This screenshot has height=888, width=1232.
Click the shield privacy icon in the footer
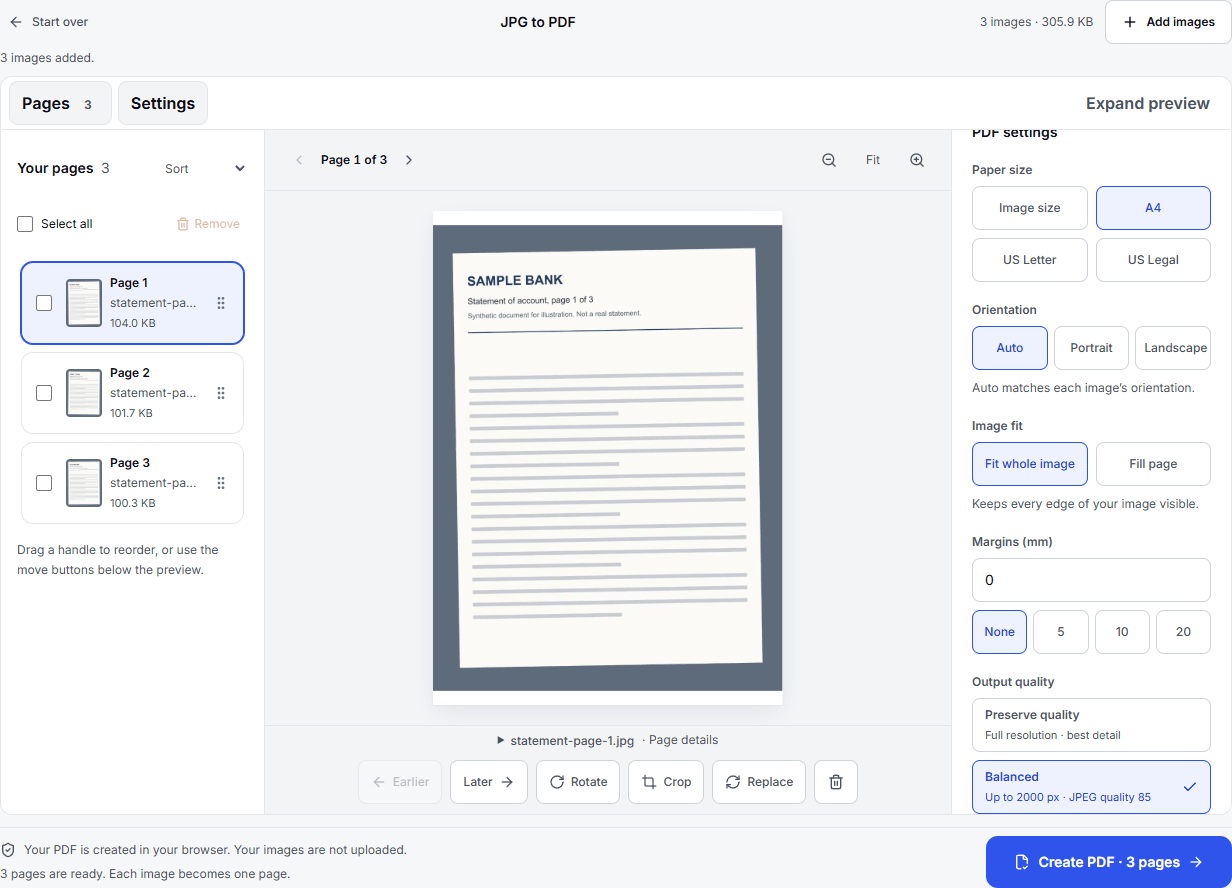point(8,850)
